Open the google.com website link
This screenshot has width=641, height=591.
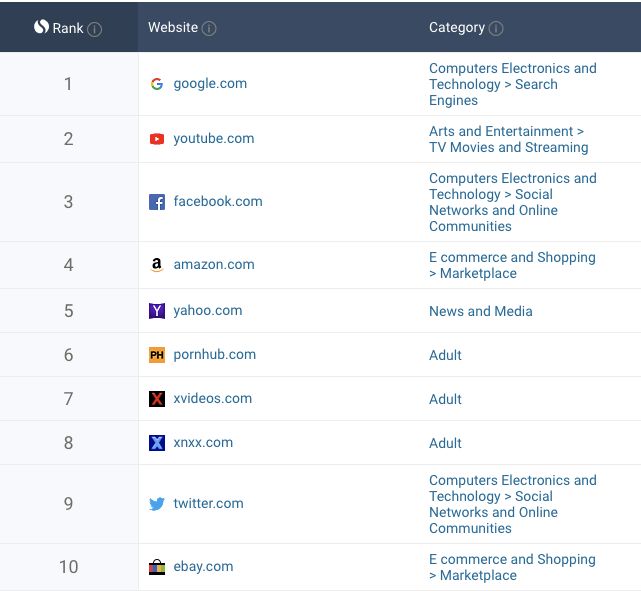tap(210, 84)
